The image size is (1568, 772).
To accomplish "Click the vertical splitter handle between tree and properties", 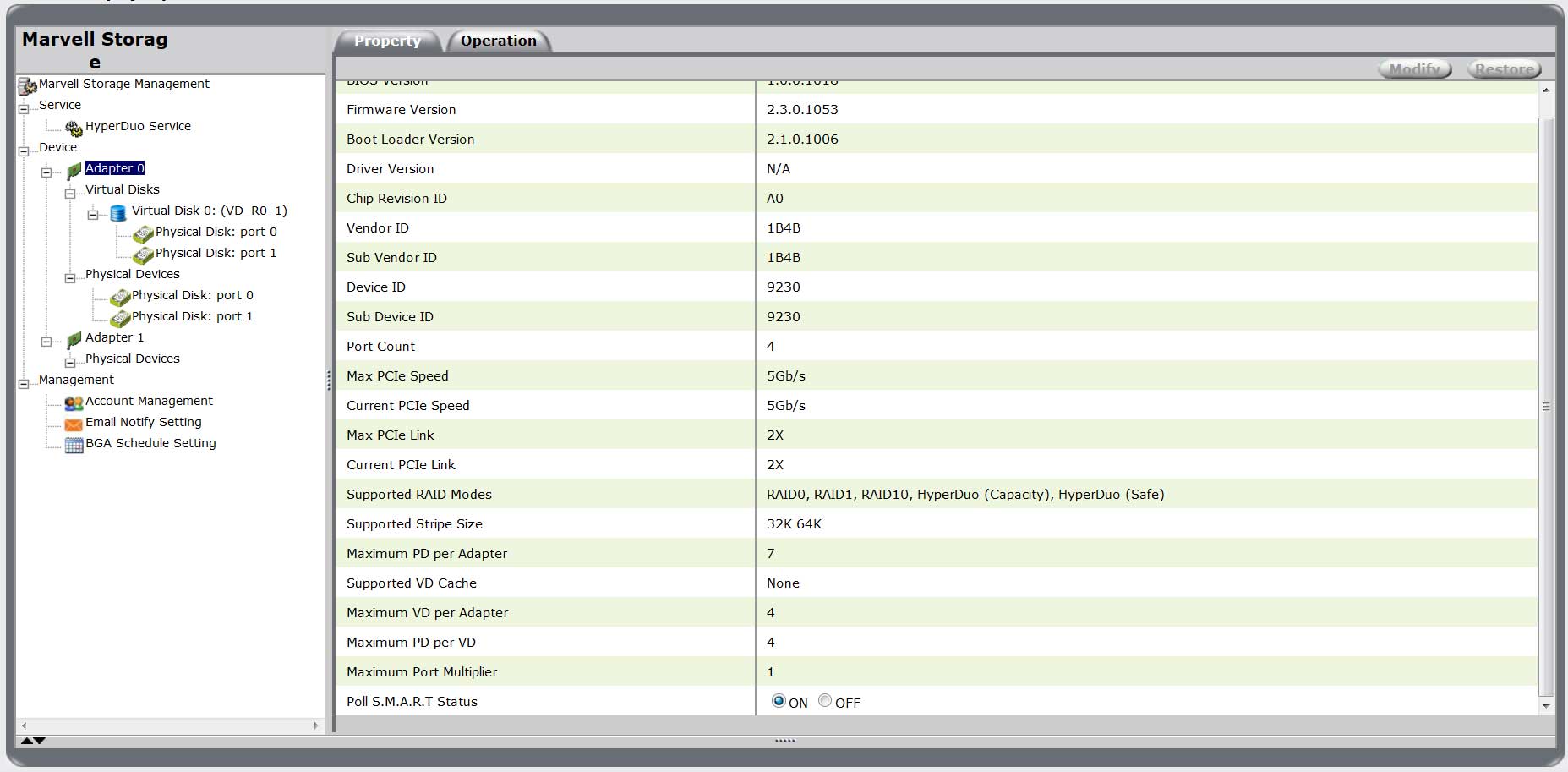I will (329, 381).
